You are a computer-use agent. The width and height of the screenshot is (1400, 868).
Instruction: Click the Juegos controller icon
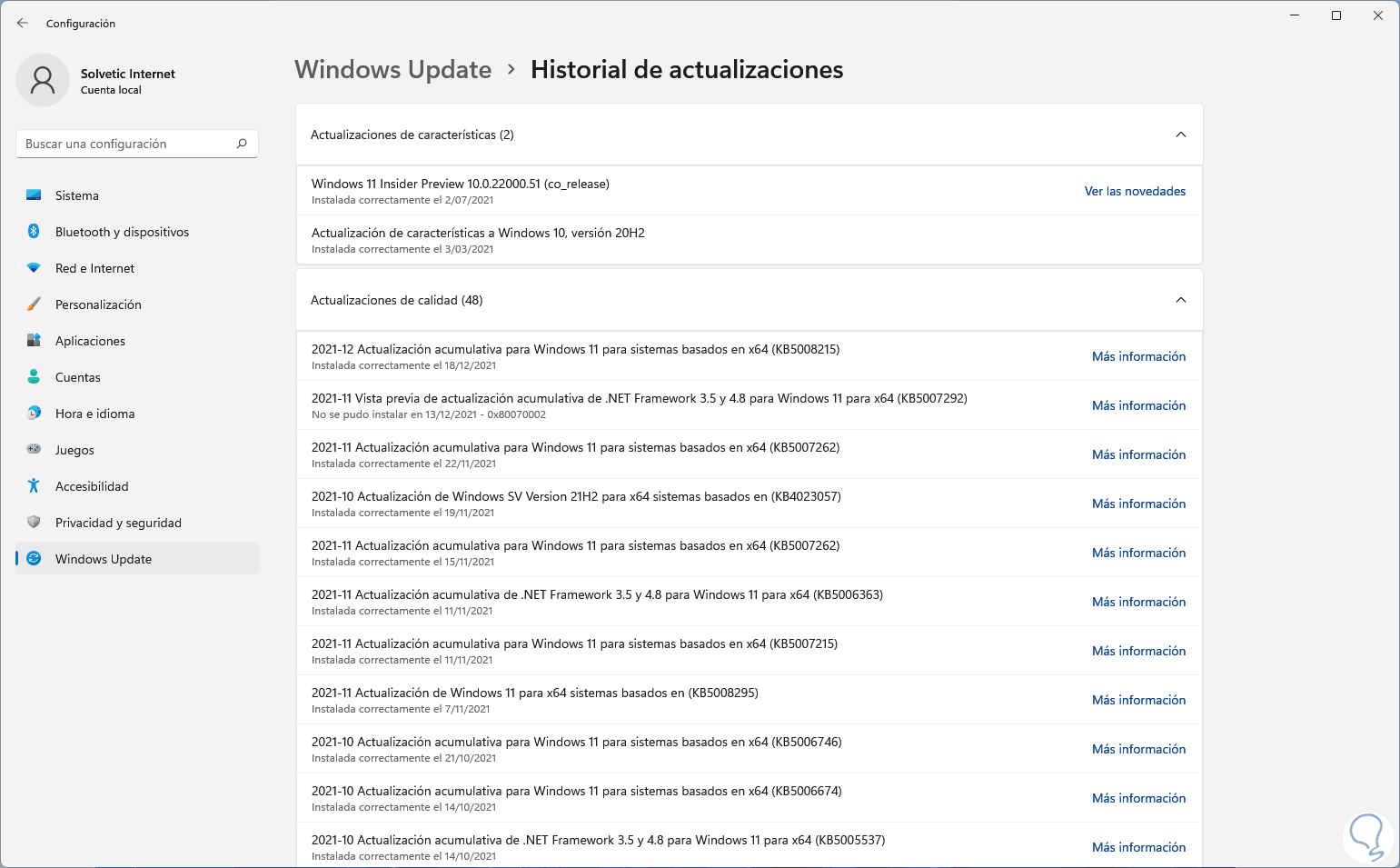34,450
